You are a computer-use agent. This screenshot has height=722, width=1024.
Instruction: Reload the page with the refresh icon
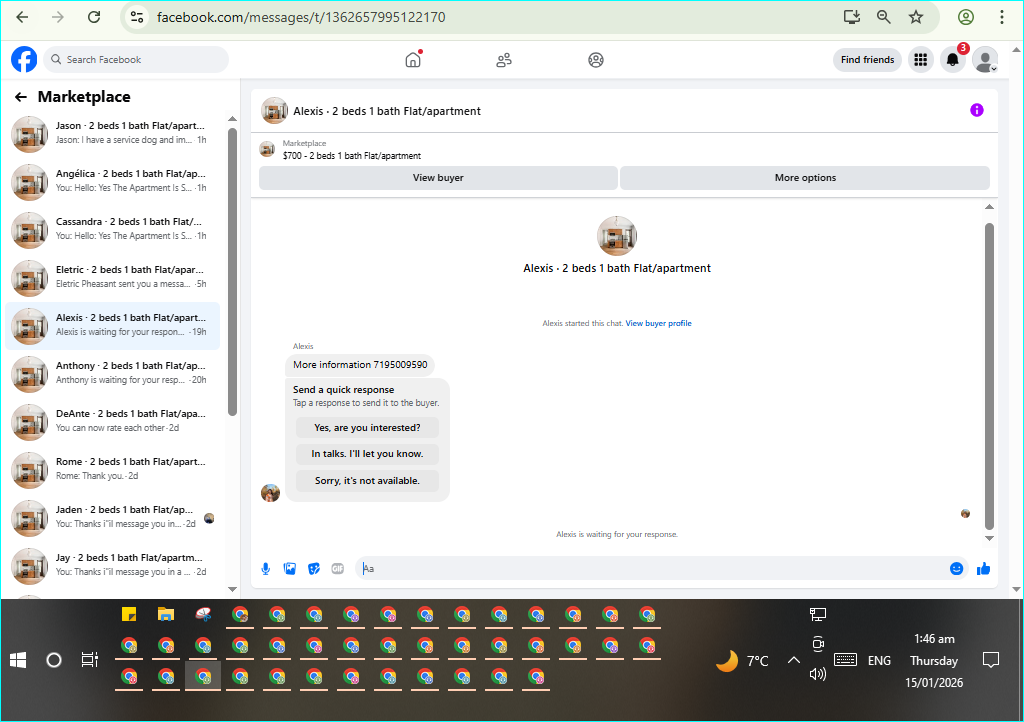94,17
